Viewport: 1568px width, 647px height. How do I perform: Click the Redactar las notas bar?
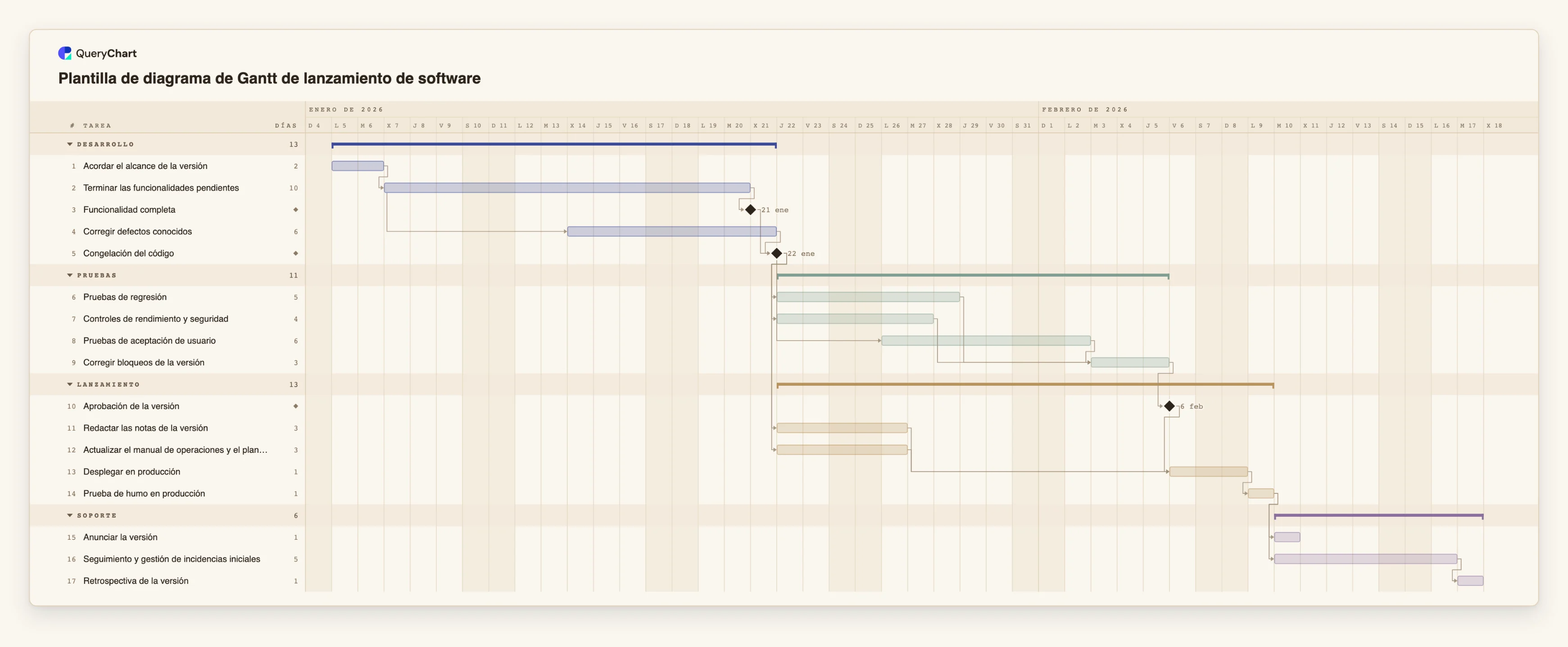(842, 428)
